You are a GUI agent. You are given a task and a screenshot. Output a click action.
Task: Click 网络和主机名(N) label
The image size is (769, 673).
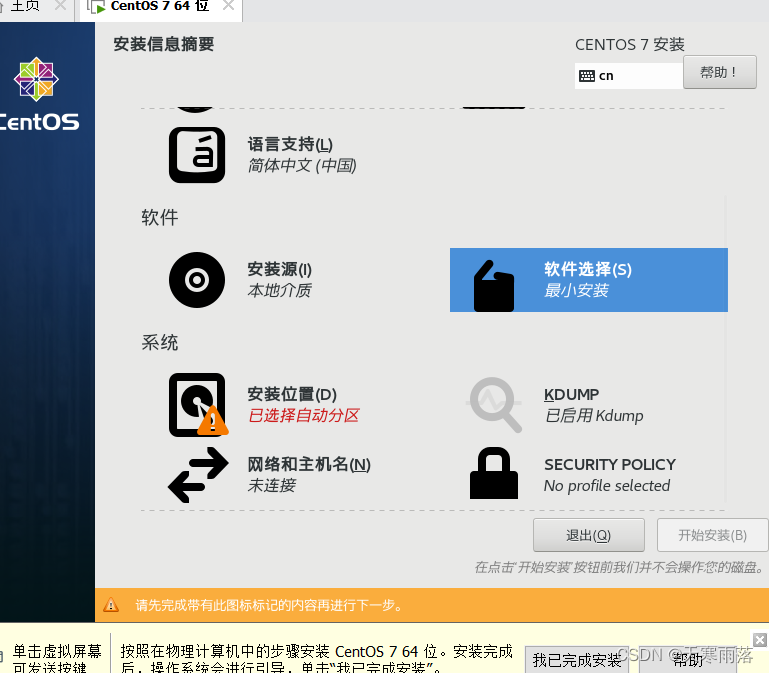click(309, 465)
